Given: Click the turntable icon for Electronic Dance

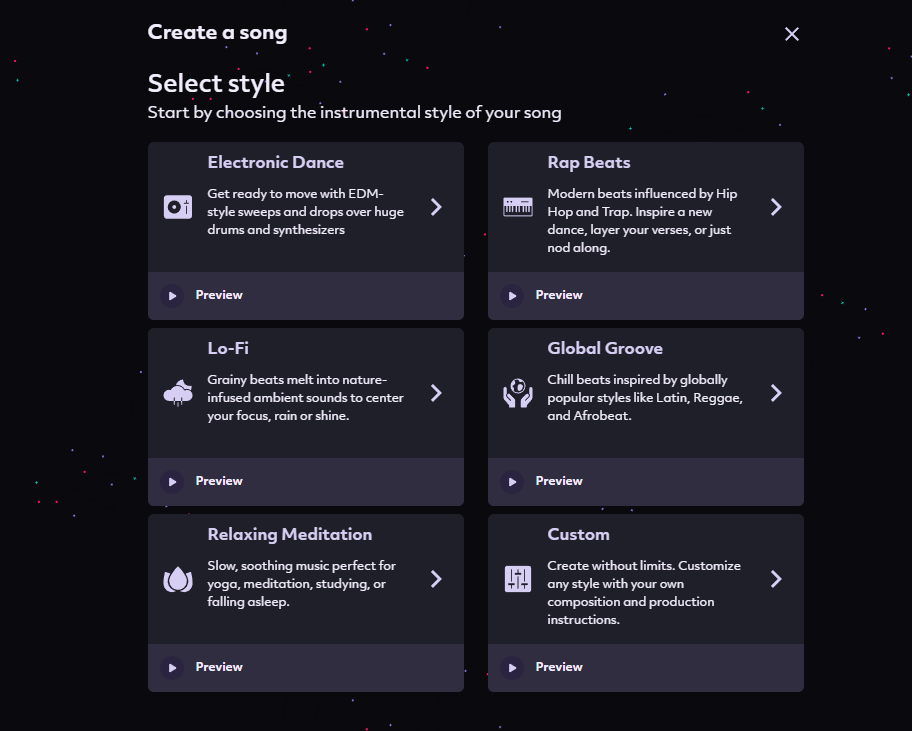Looking at the screenshot, I should (178, 207).
